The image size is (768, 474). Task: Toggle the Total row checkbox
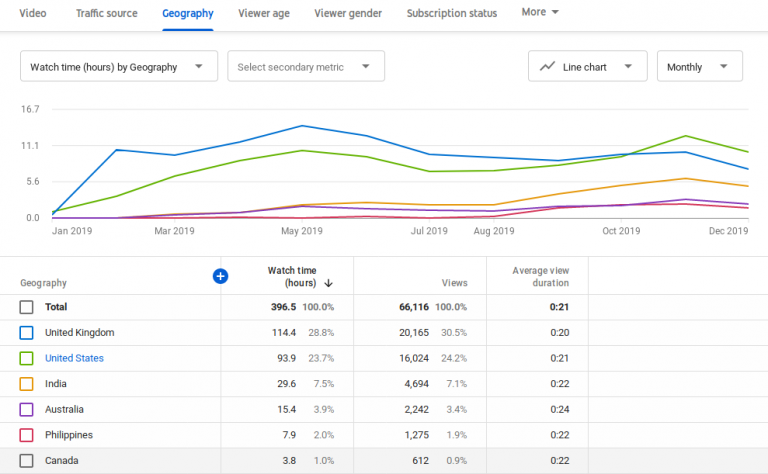[x=27, y=307]
